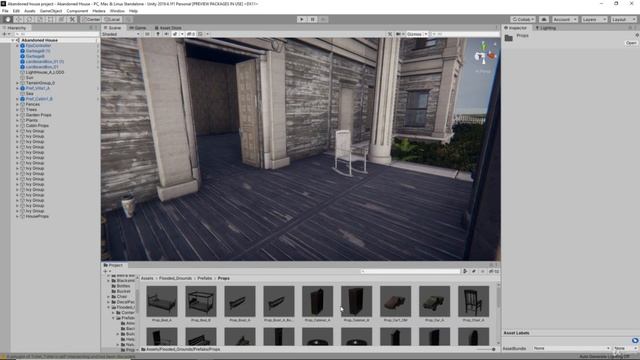Image resolution: width=640 pixels, height=360 pixels.
Task: Click the plus button in the Project panel
Action: (105, 271)
